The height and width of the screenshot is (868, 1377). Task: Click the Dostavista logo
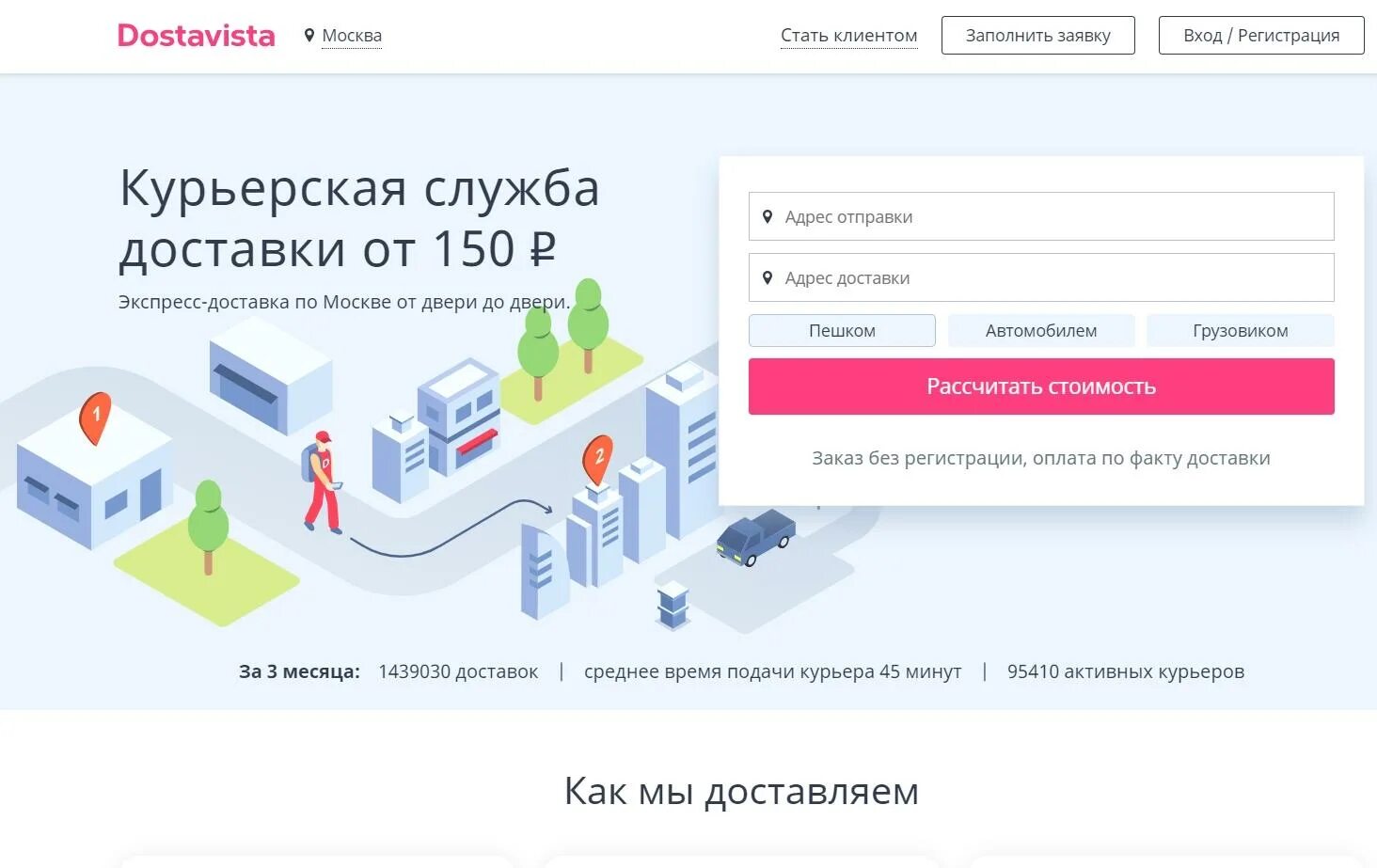pos(196,36)
